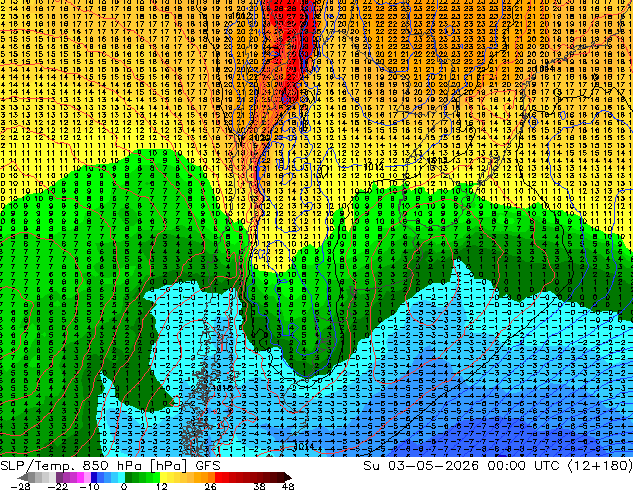Screen dimensions: 634x490
Task: Click the bright yellow legend swatch above 12
Action: coord(163,477)
